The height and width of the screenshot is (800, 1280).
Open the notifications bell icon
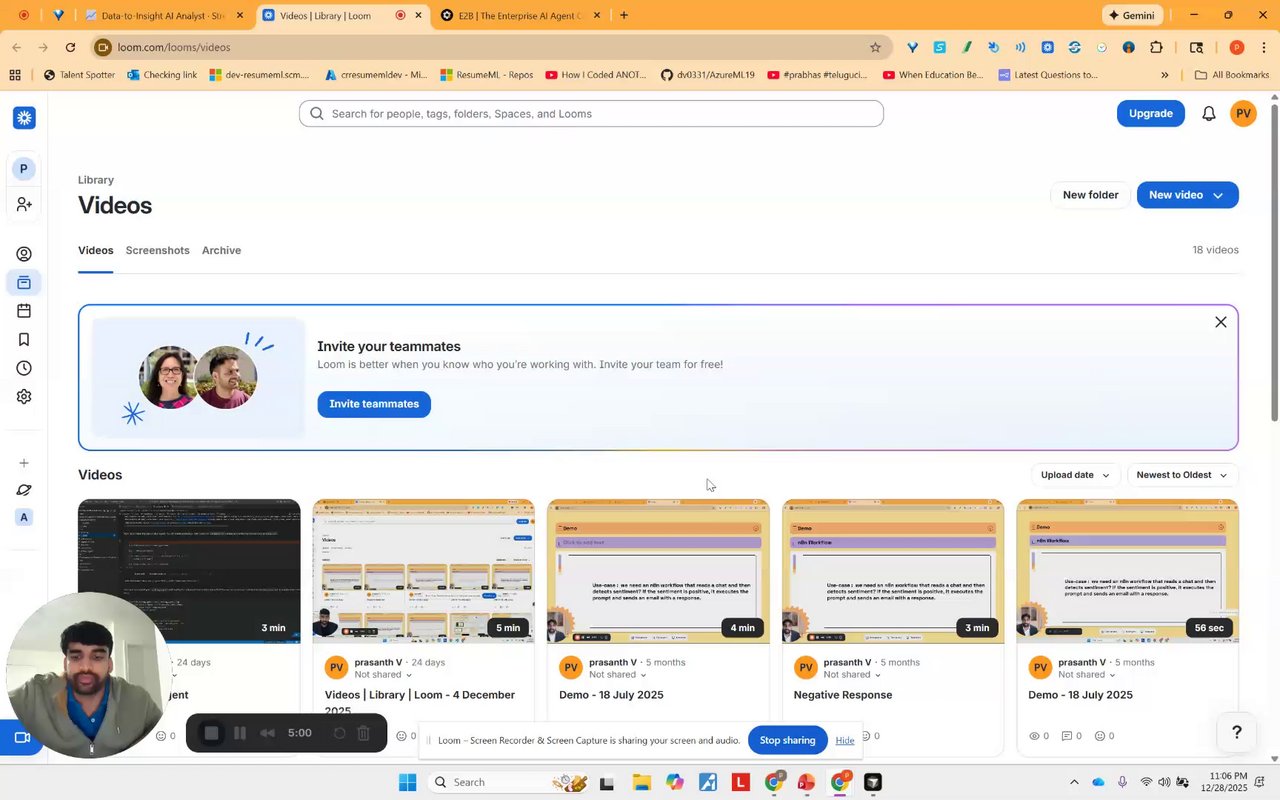pyautogui.click(x=1209, y=114)
